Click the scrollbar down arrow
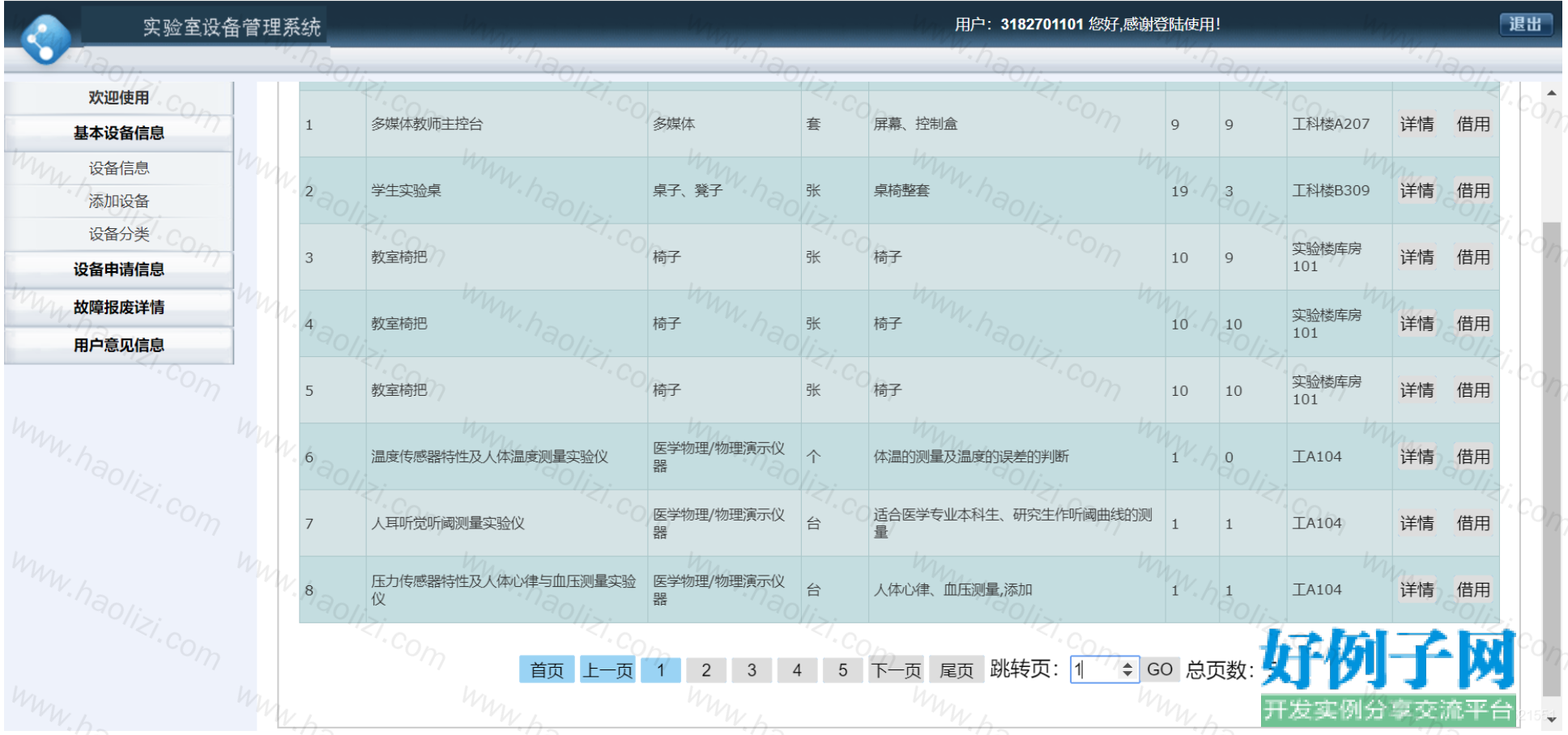This screenshot has height=735, width=1568. 1551,719
